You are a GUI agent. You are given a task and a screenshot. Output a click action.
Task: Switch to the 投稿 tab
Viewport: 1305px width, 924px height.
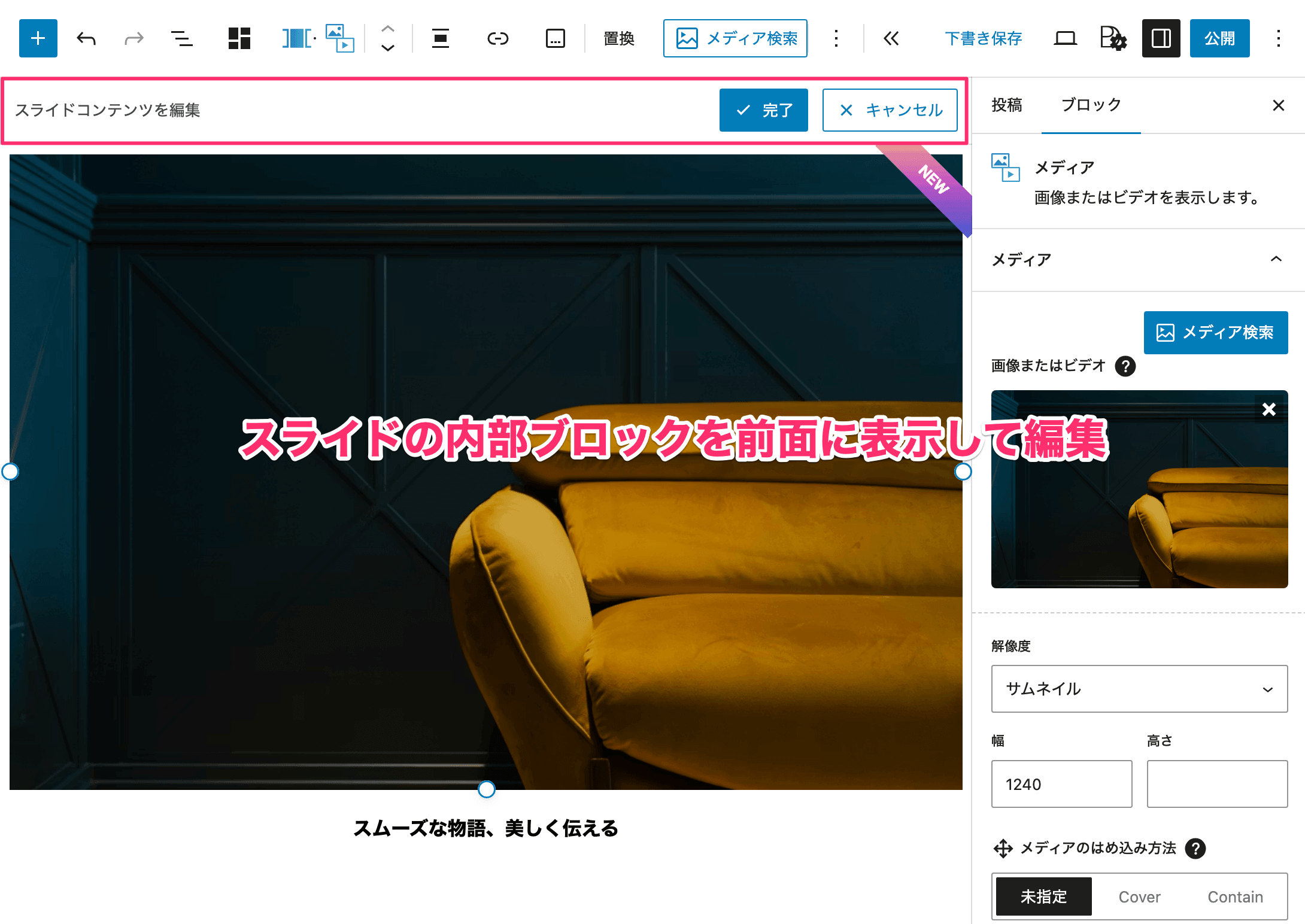[x=1006, y=105]
